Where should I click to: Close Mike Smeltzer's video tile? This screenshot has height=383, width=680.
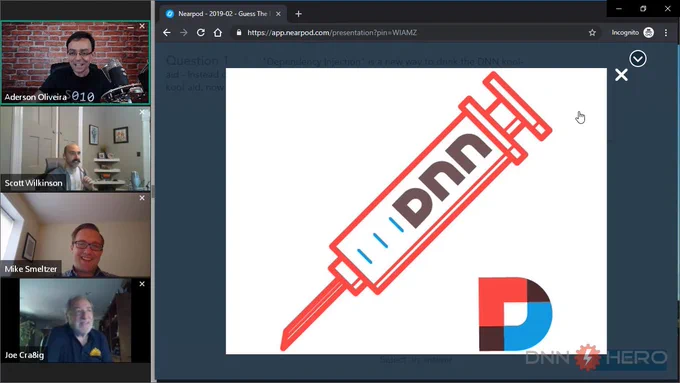click(x=142, y=198)
